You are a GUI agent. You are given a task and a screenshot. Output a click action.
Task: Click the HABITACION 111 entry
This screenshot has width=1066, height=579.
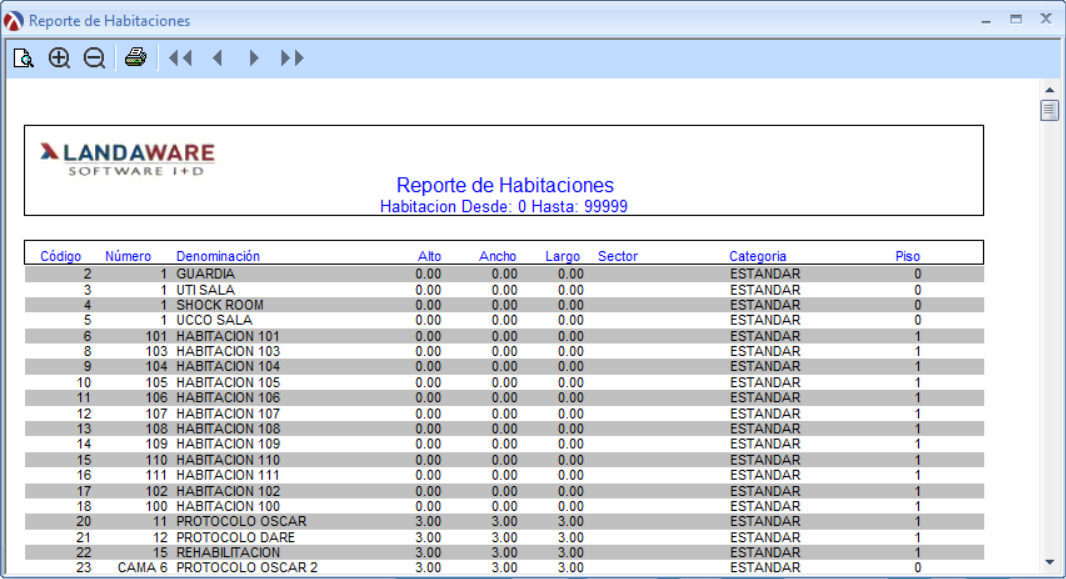[x=228, y=475]
